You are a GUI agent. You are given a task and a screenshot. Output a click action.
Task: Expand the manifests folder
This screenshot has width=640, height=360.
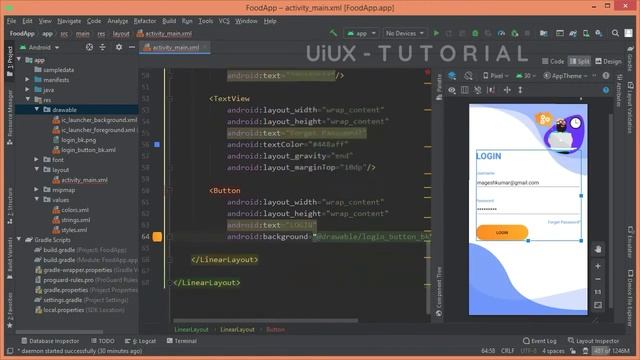27,80
